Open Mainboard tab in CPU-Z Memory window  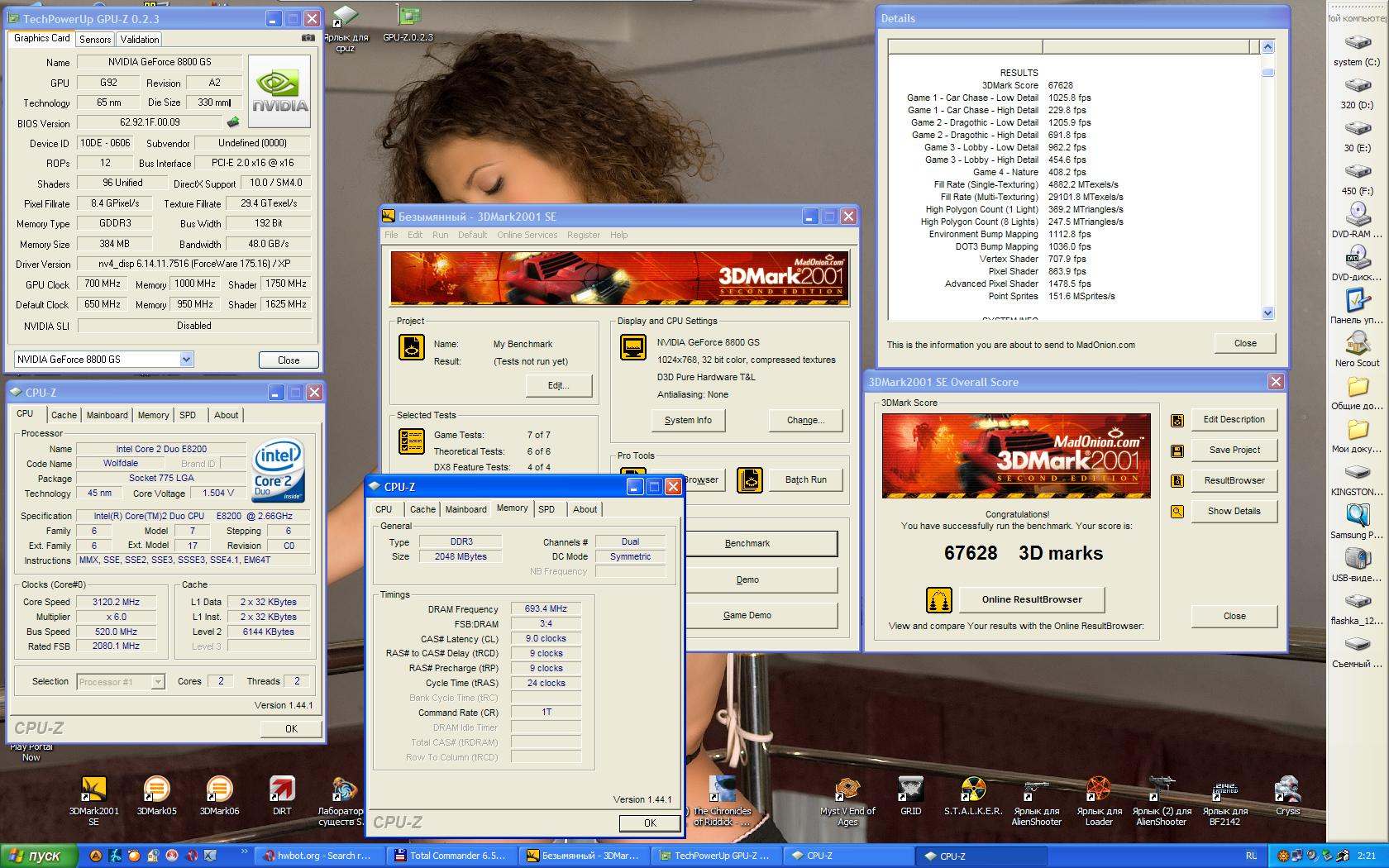[x=466, y=509]
